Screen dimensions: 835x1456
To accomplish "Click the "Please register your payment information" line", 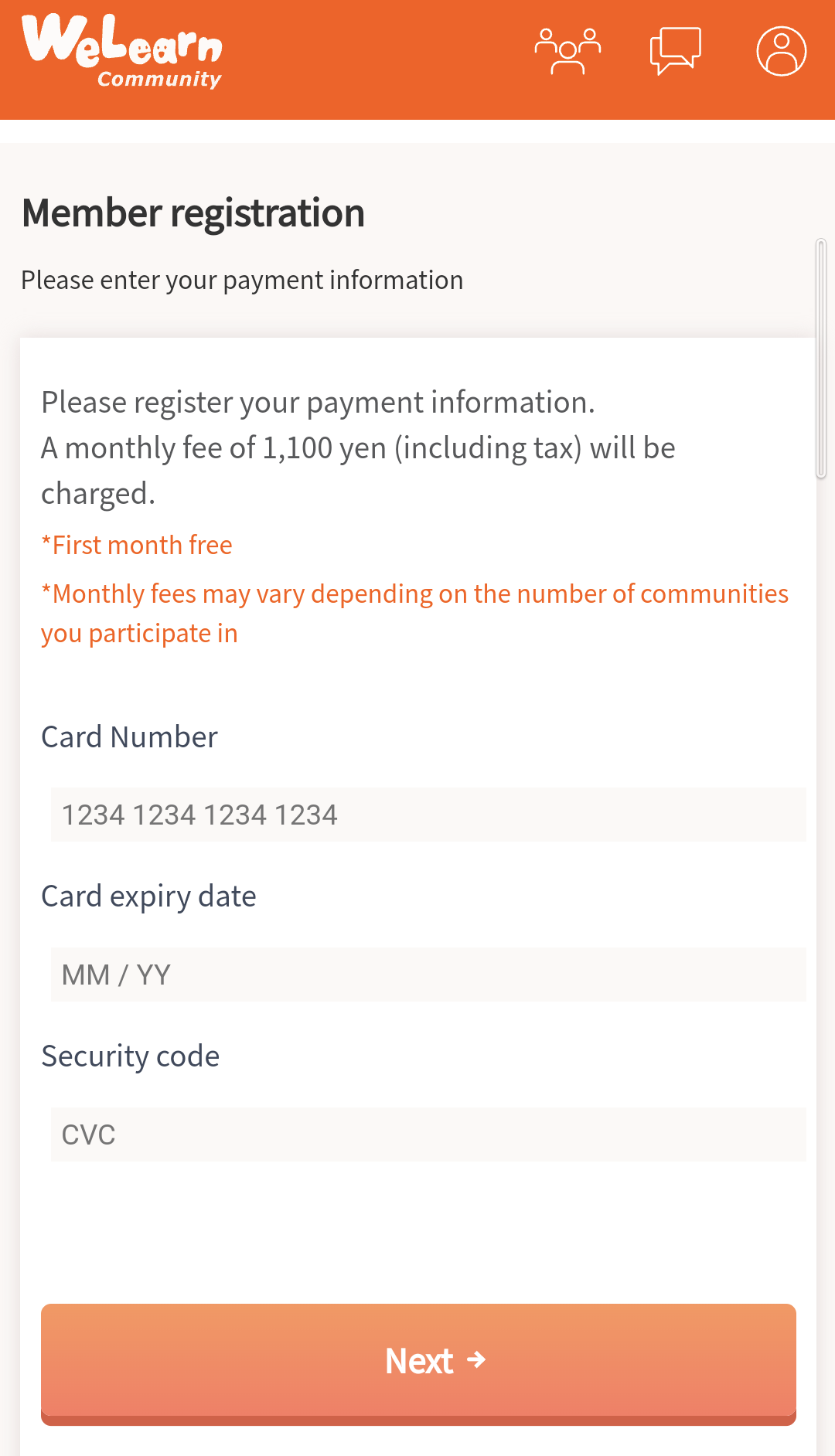I will [318, 403].
